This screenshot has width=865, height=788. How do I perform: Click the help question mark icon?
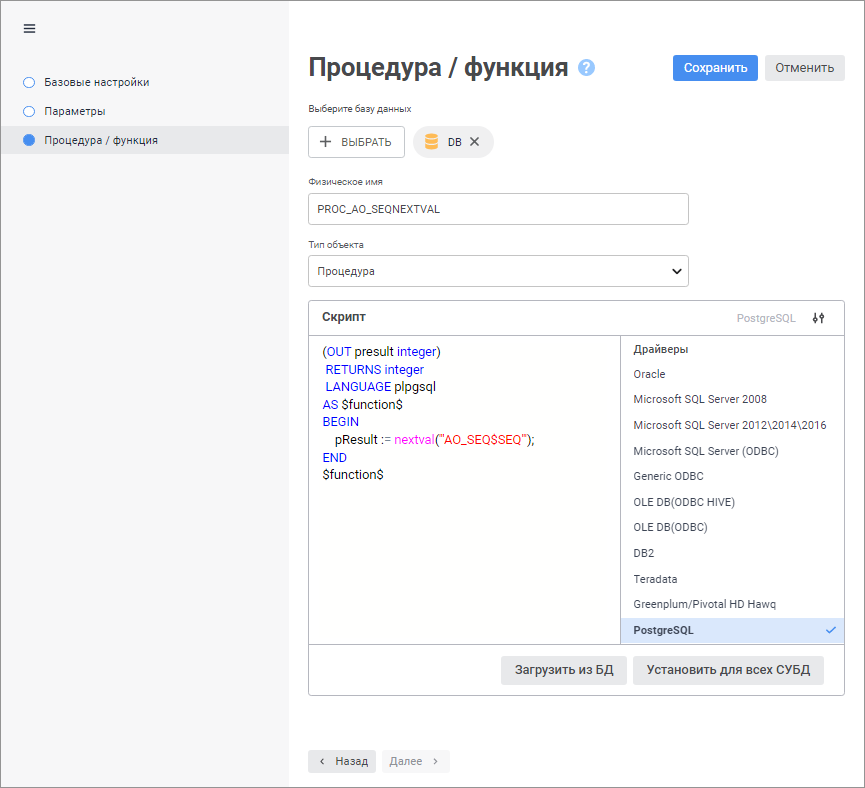point(587,68)
